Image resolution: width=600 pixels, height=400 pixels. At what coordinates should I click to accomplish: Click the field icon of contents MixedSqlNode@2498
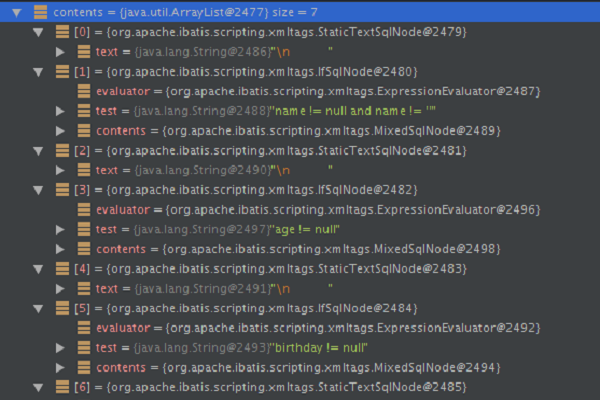[x=84, y=249]
